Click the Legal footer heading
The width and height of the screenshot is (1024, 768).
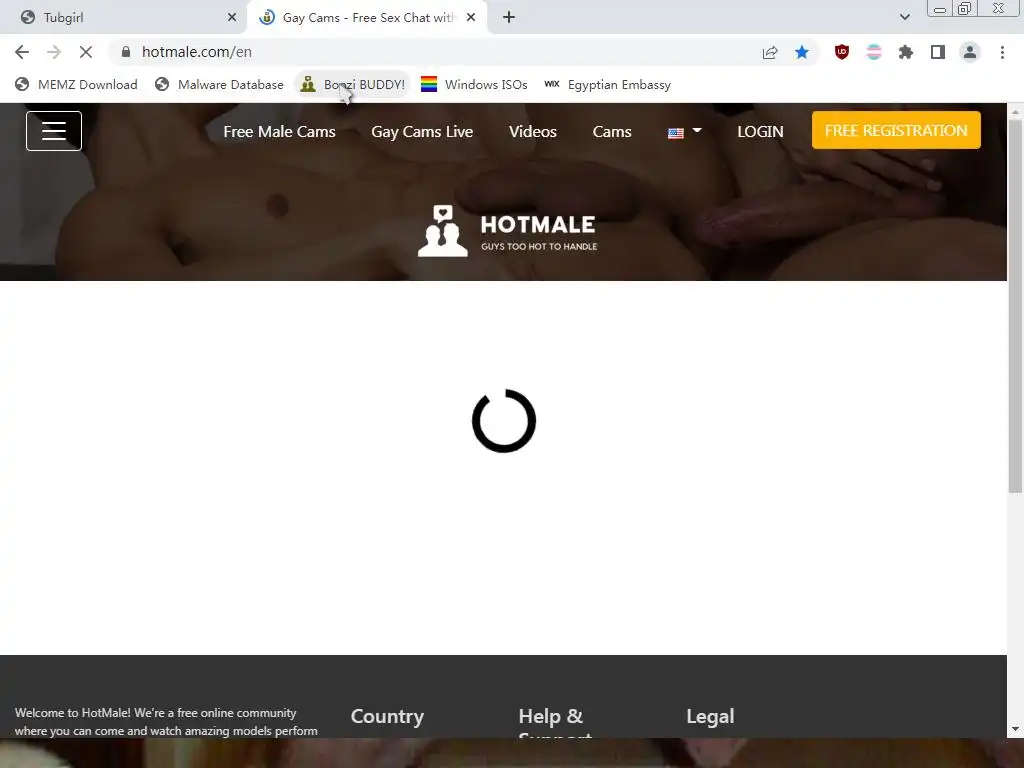click(x=711, y=716)
